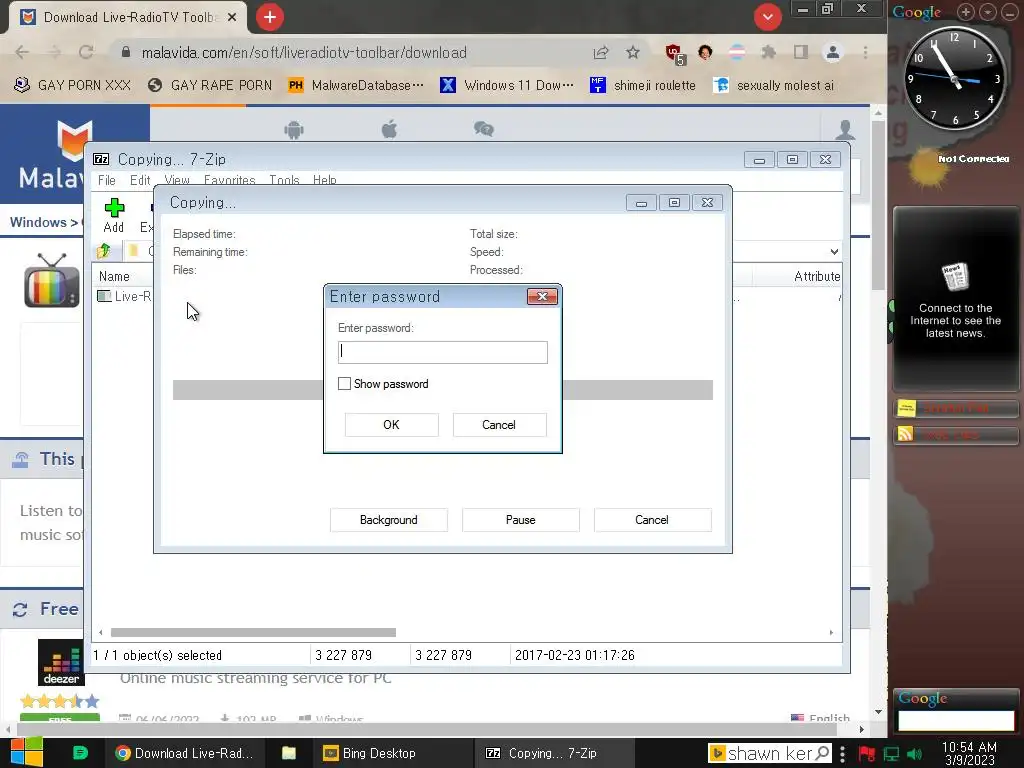This screenshot has height=768, width=1024.
Task: Open the browser three-dot menu
Action: (865, 52)
